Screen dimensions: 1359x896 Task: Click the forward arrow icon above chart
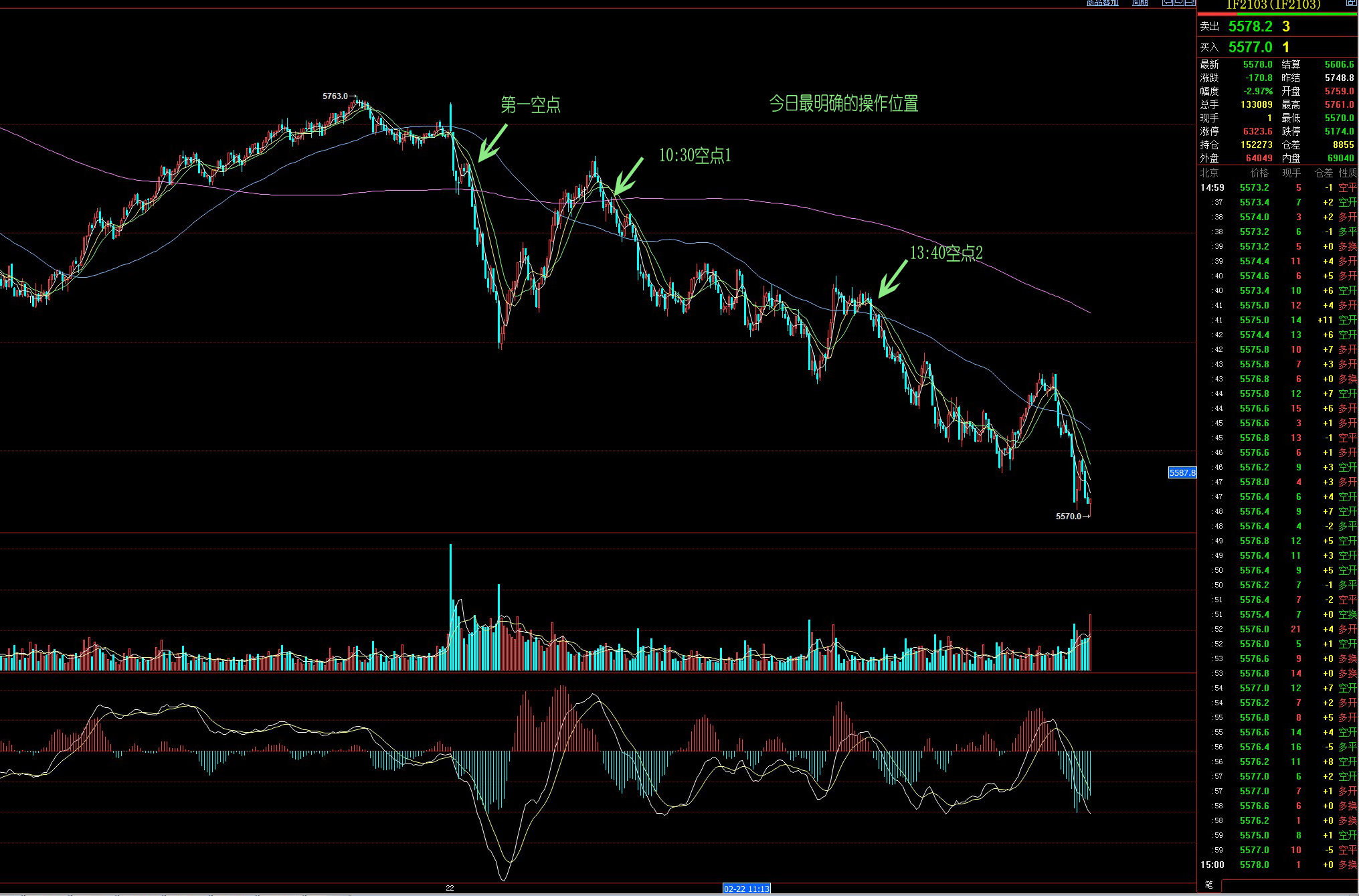coord(1179,3)
